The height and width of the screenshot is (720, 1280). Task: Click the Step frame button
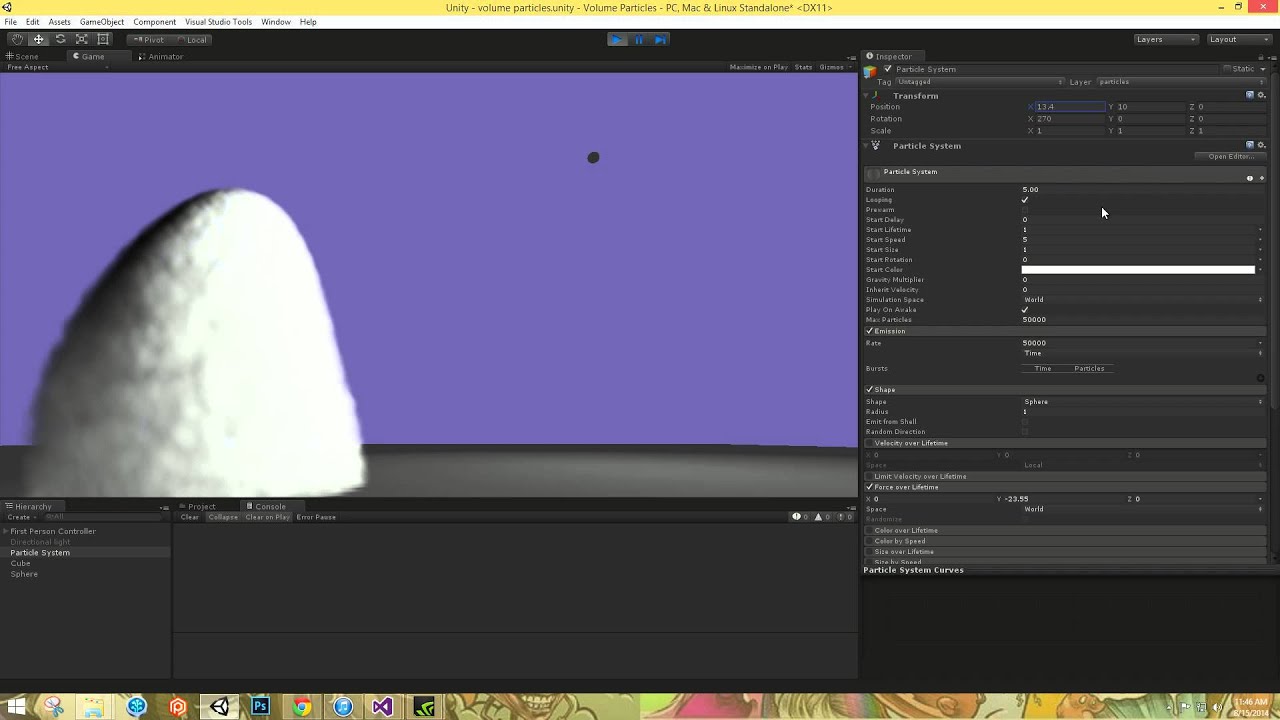[660, 39]
